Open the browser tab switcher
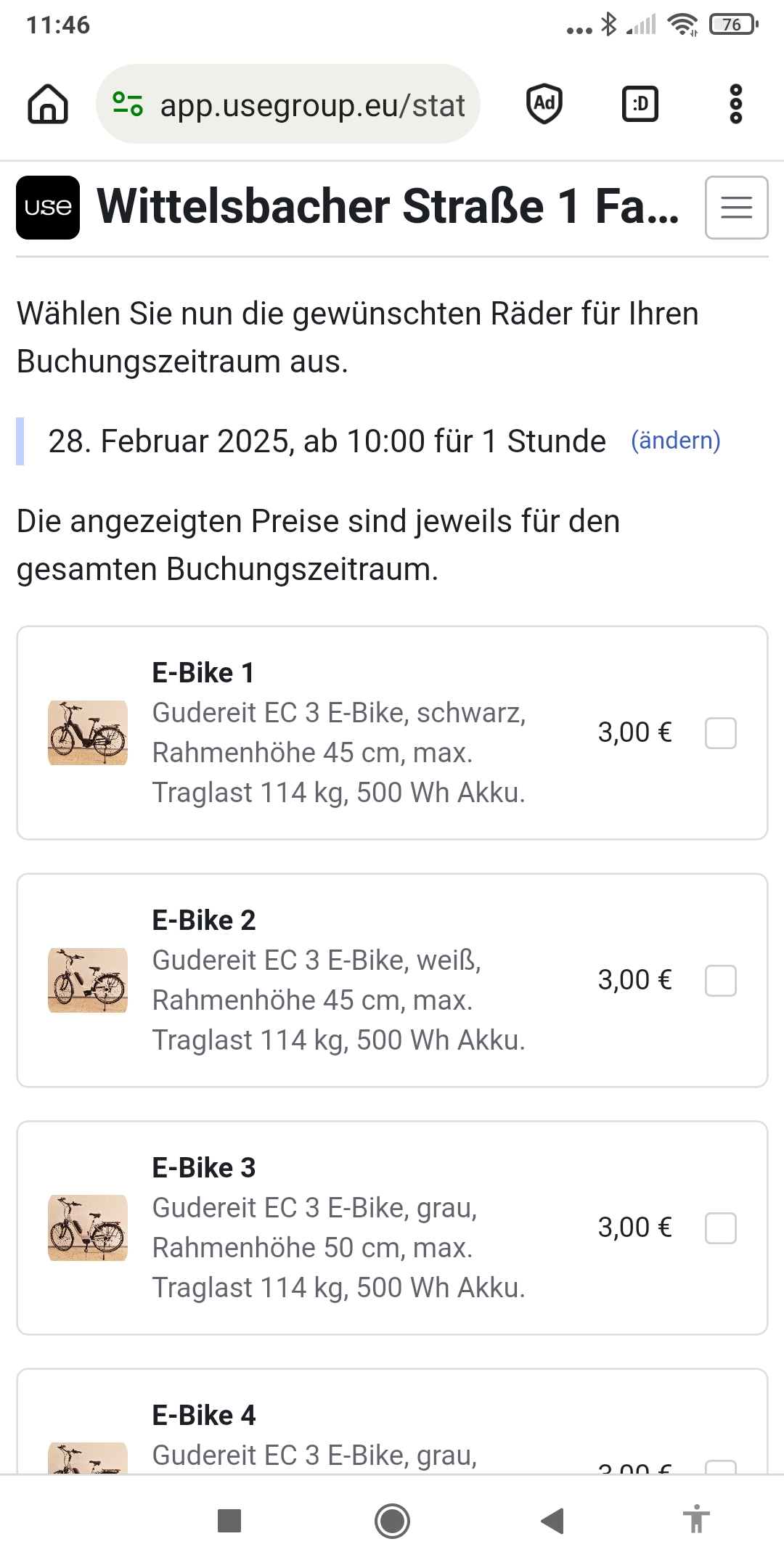Viewport: 784px width, 1568px height. 640,105
